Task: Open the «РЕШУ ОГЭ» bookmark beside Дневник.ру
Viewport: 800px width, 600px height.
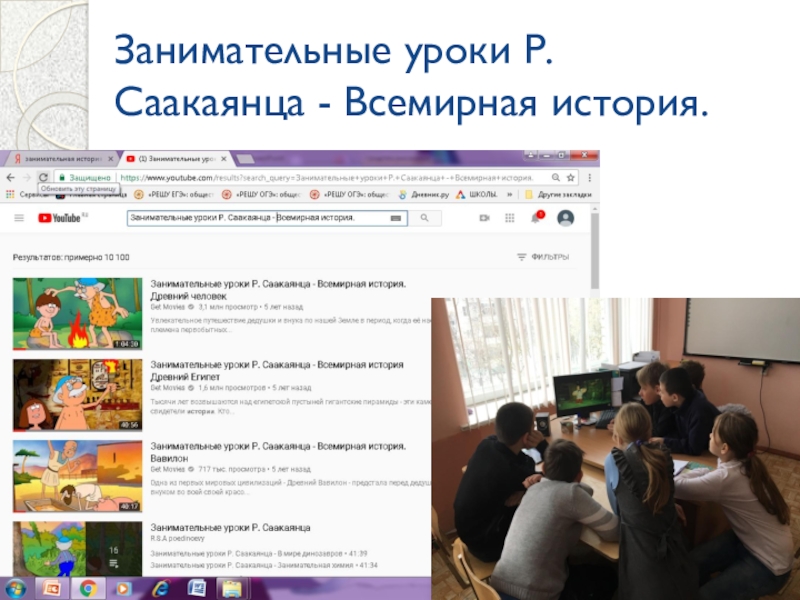Action: tap(349, 194)
